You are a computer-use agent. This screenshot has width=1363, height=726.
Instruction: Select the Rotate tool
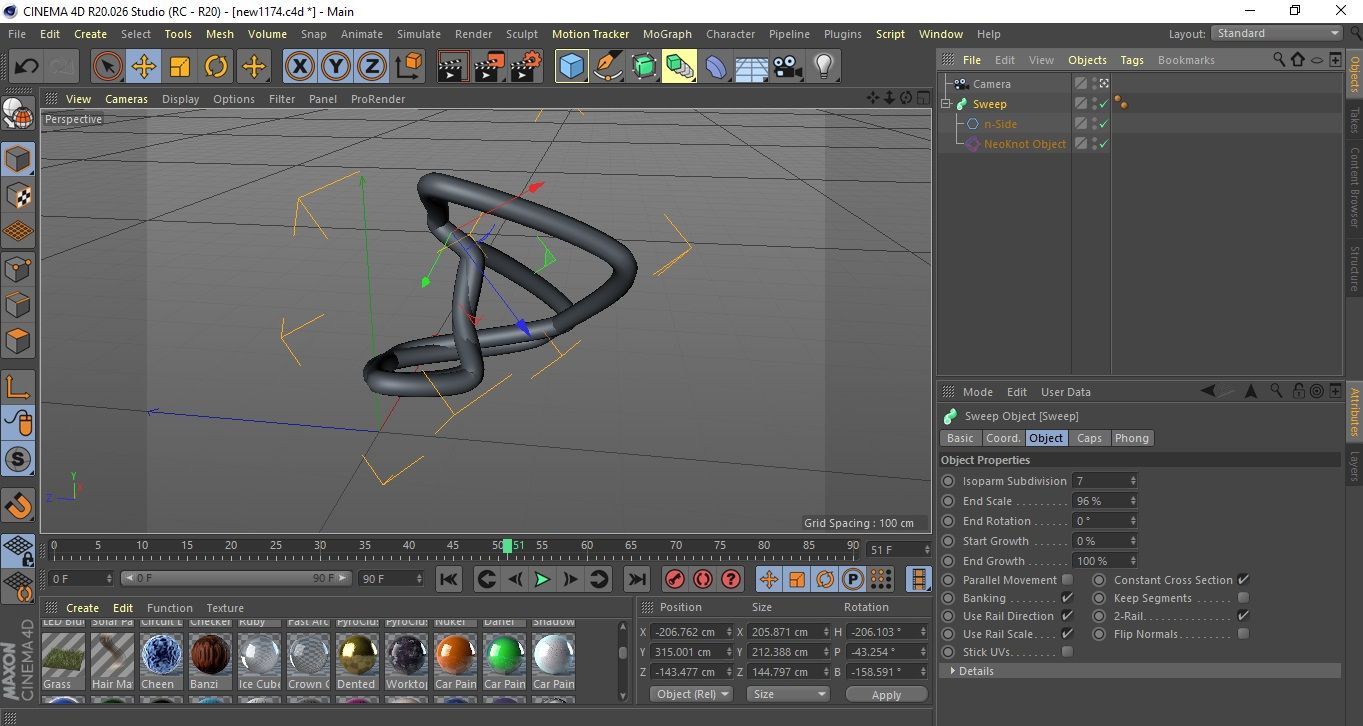(216, 67)
